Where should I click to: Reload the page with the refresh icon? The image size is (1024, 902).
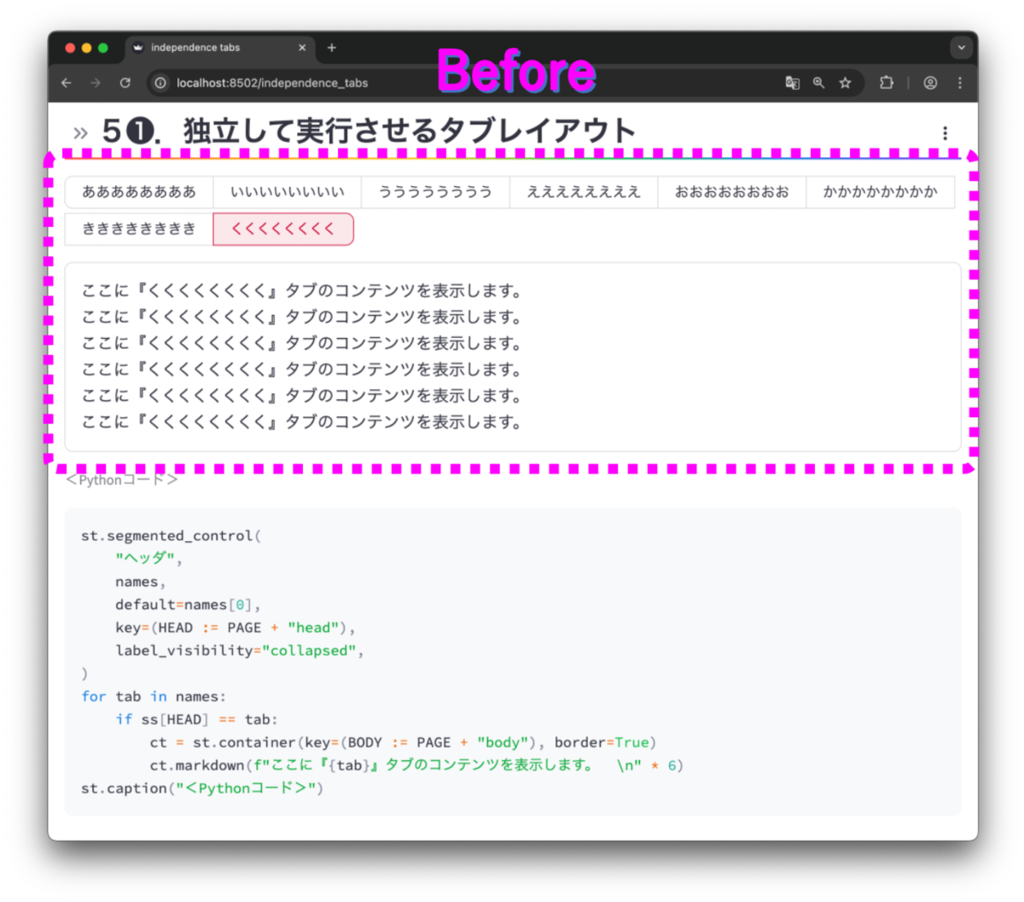tap(125, 83)
